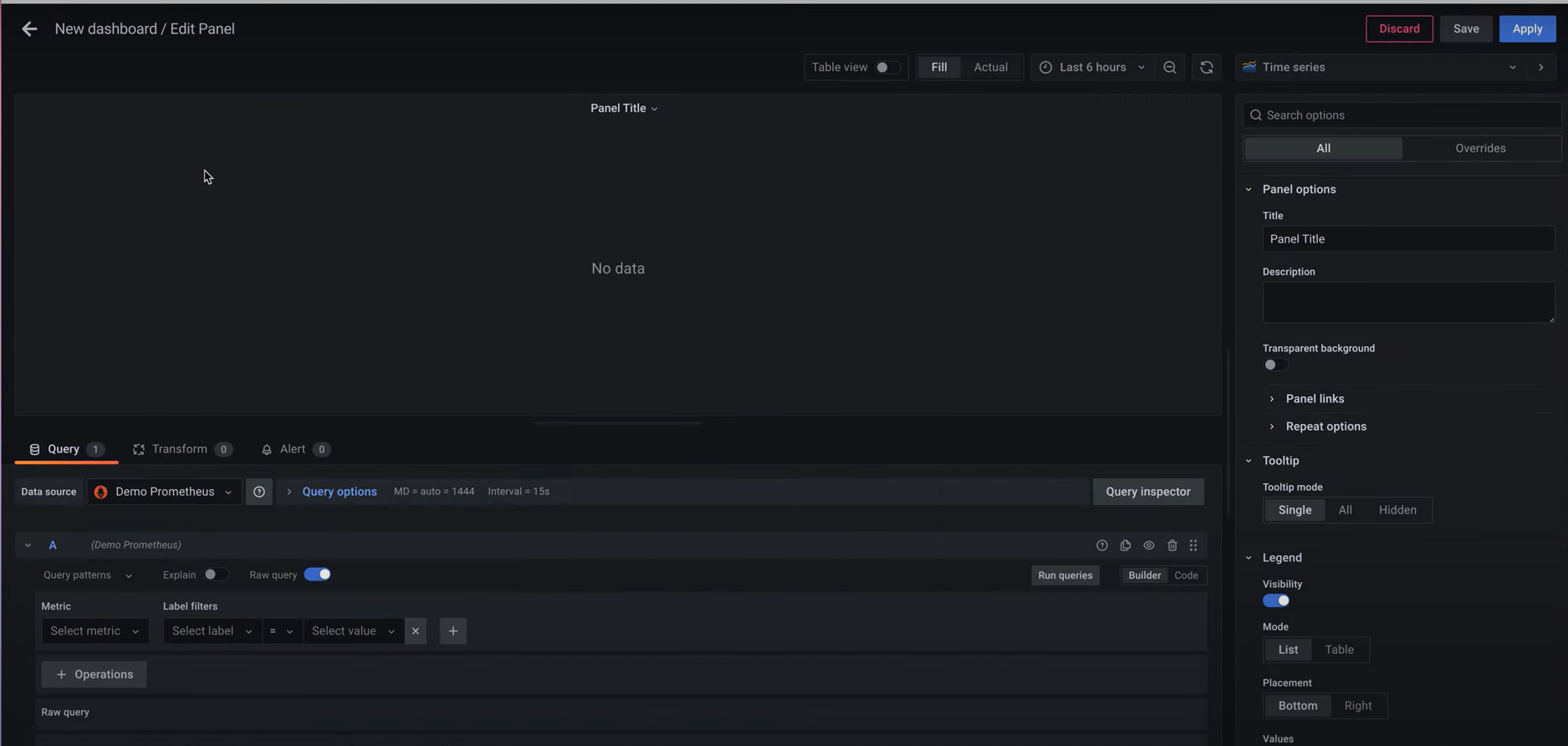The height and width of the screenshot is (746, 1568).
Task: Select Hidden tooltip mode
Action: click(1397, 510)
